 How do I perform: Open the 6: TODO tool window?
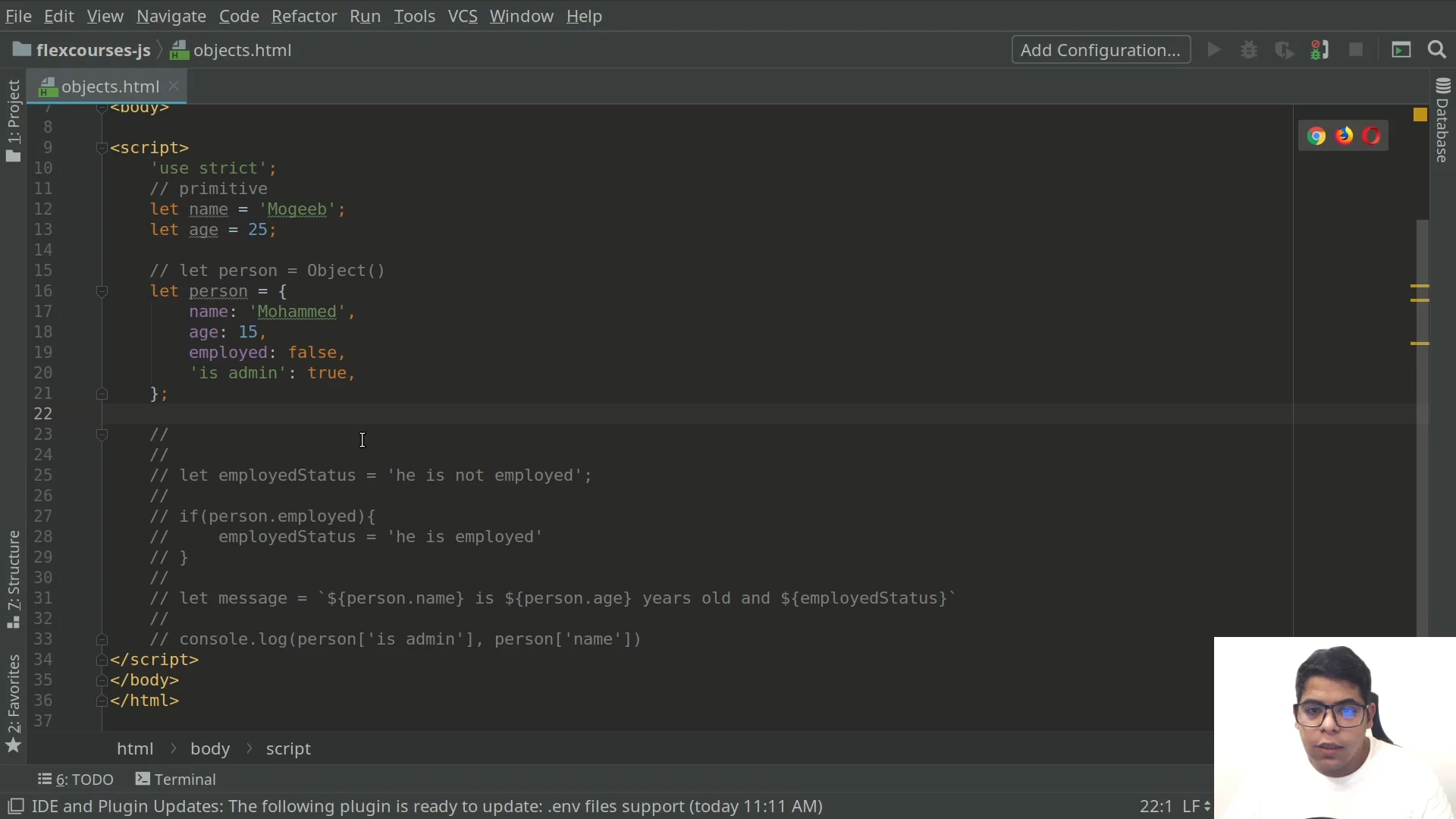click(76, 780)
